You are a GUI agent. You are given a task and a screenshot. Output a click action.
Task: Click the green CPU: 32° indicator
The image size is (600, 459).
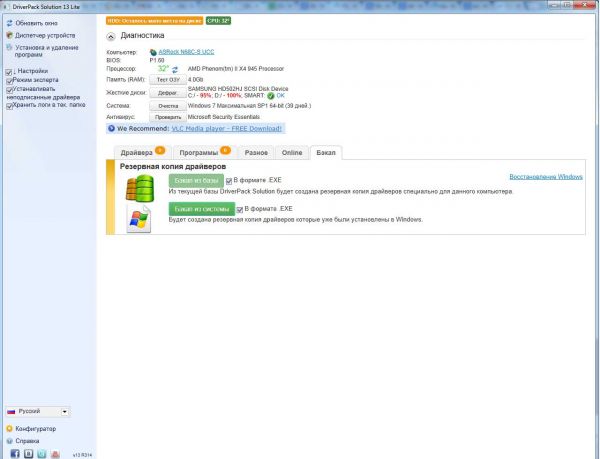point(218,21)
